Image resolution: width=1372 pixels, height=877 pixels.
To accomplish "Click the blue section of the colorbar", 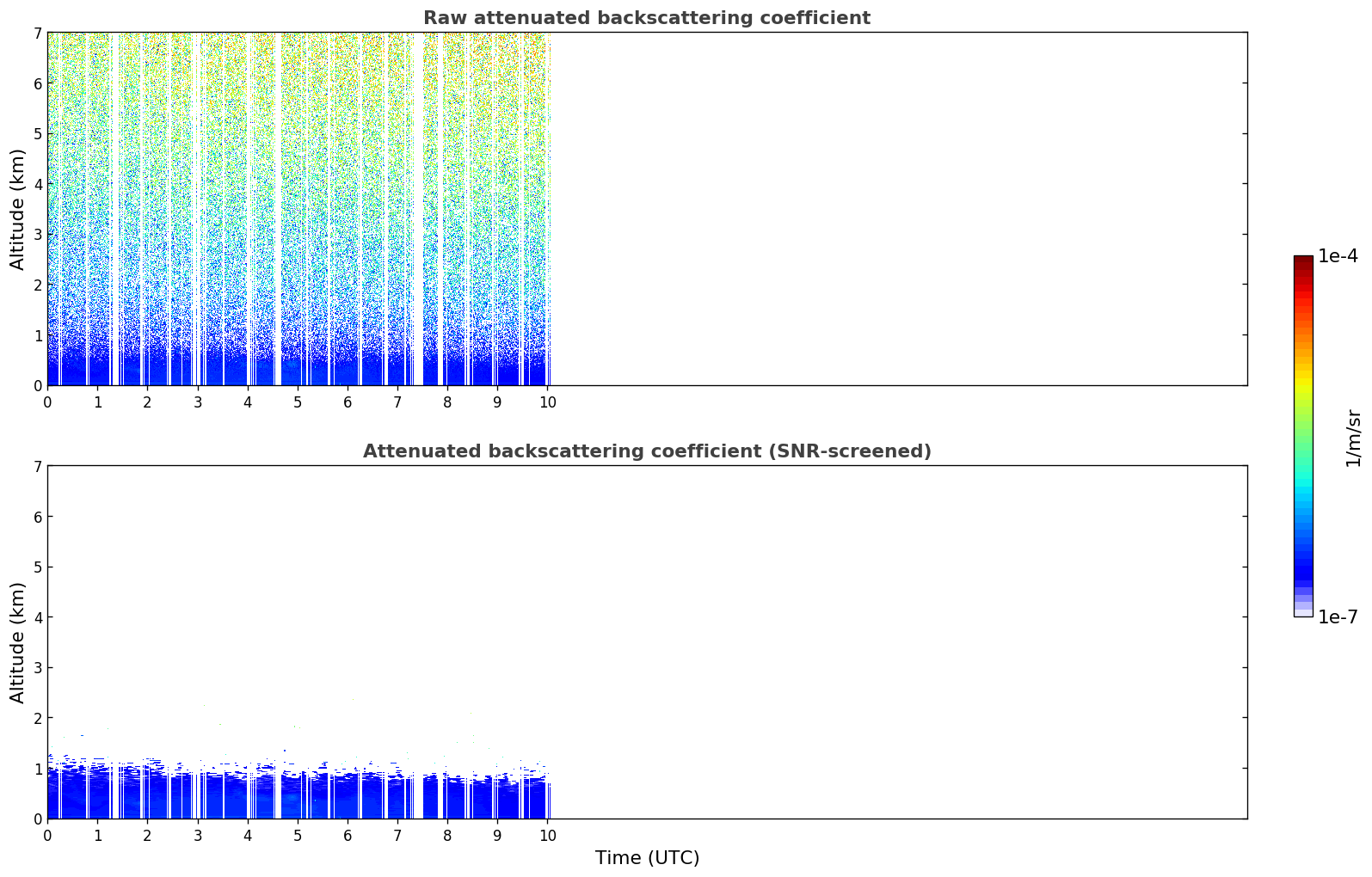I will [1303, 550].
